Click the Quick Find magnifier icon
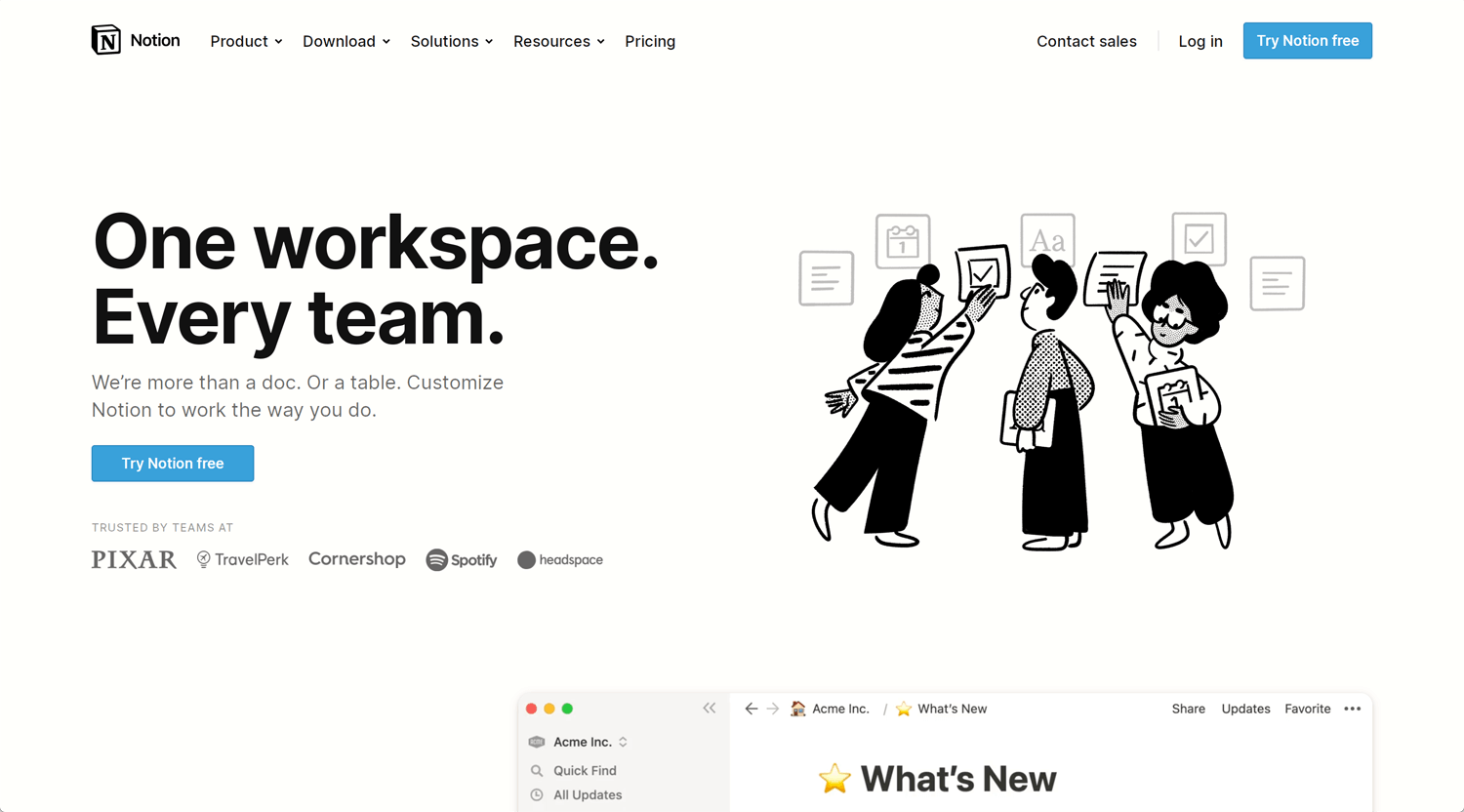 pyautogui.click(x=537, y=770)
